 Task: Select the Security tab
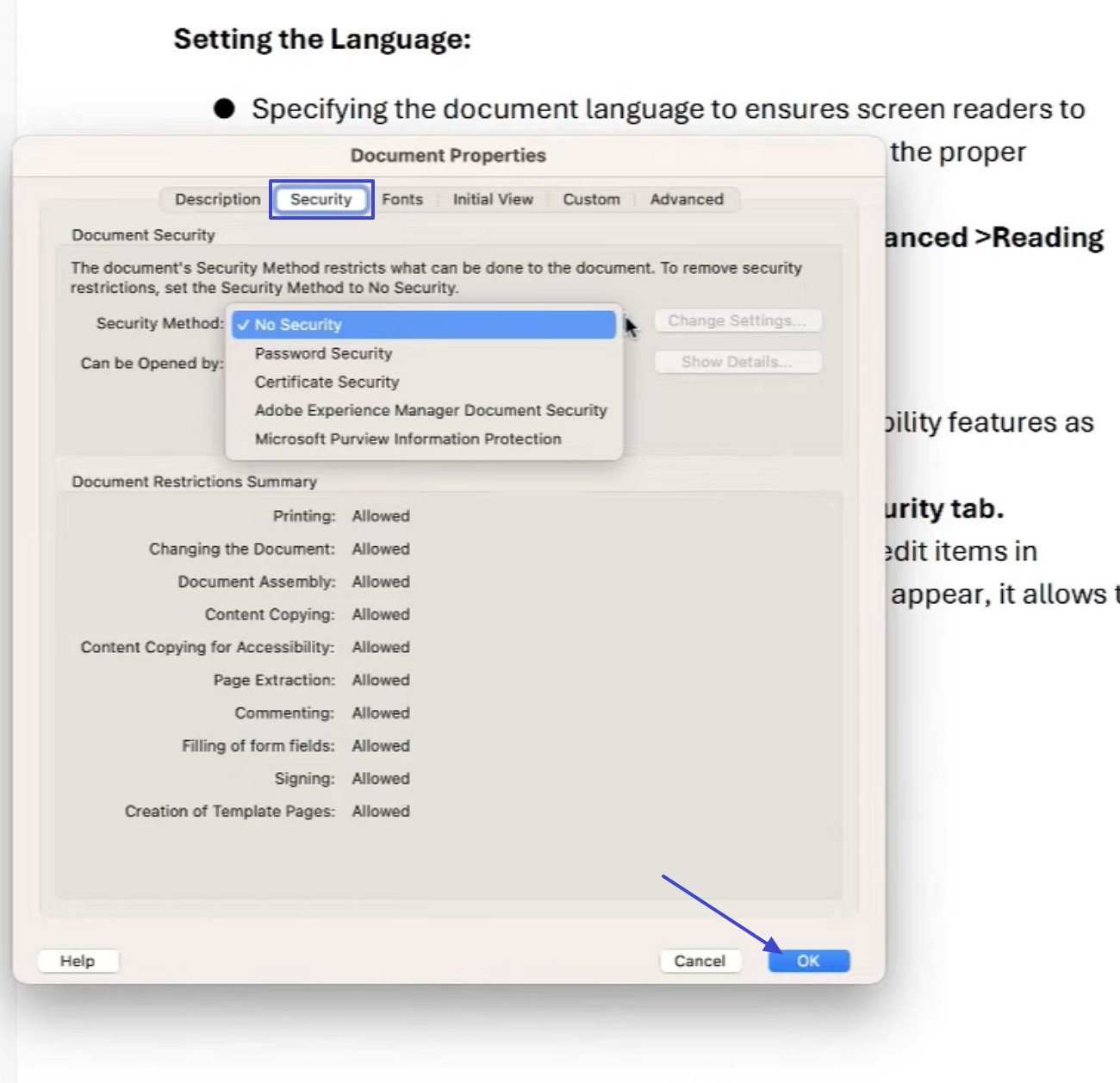(321, 199)
